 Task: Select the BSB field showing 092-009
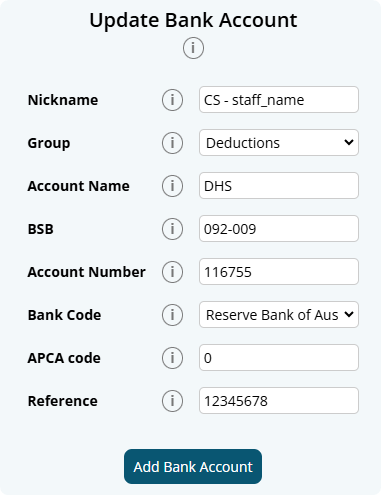click(279, 229)
